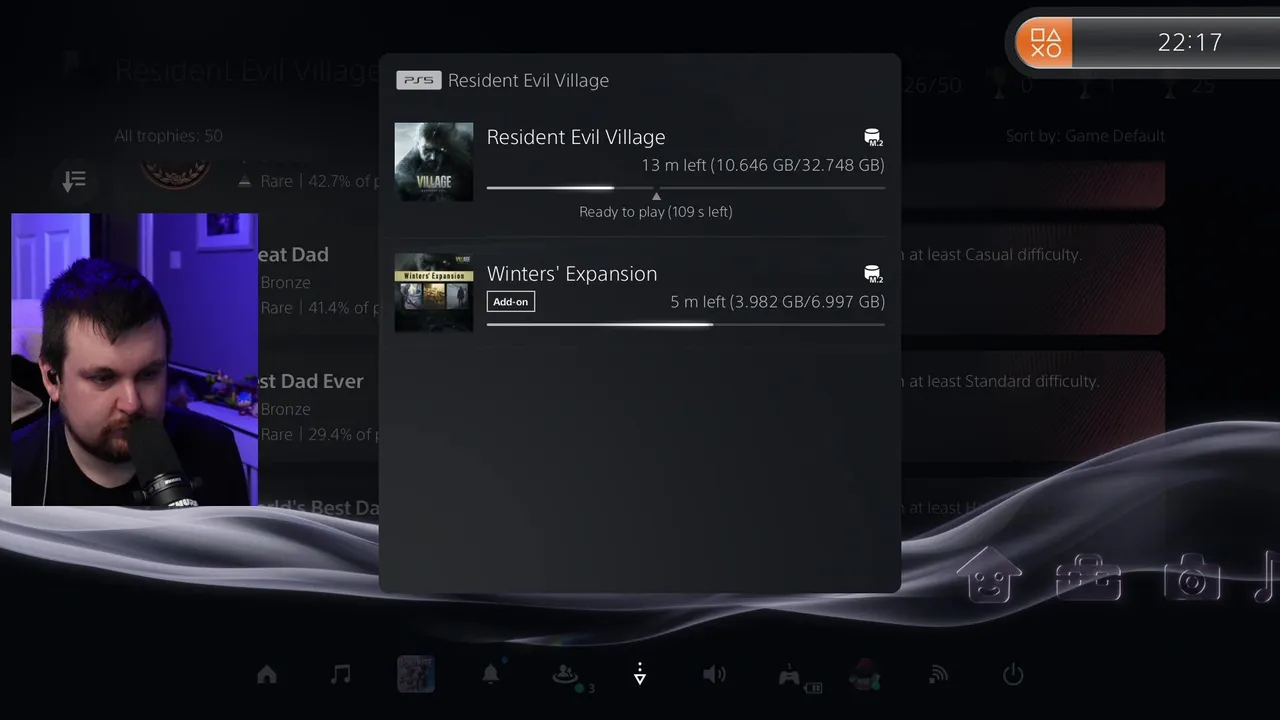
Task: Select the Power icon
Action: [1013, 675]
